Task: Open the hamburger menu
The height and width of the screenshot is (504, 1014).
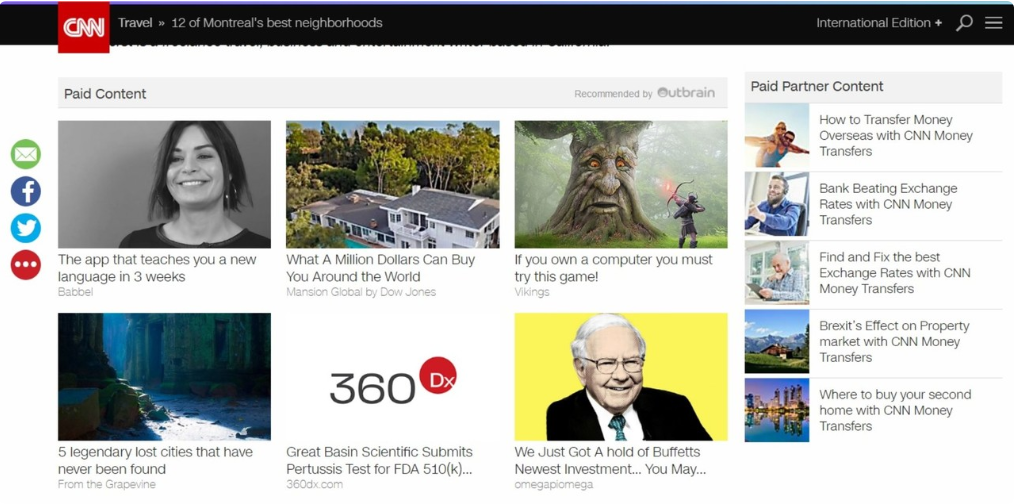Action: point(993,23)
